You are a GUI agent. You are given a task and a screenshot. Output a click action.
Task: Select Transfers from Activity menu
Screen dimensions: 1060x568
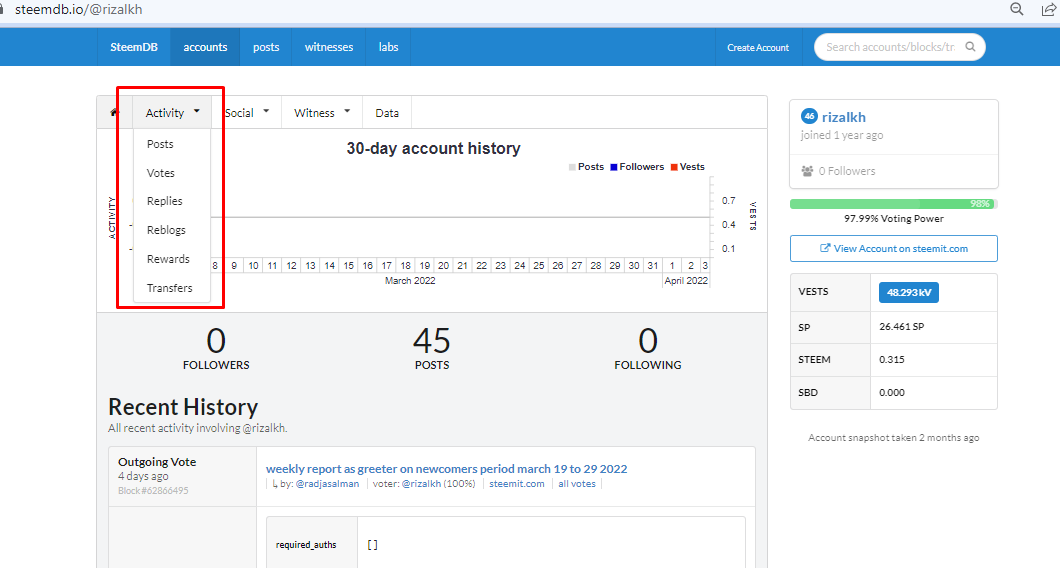[x=170, y=288]
